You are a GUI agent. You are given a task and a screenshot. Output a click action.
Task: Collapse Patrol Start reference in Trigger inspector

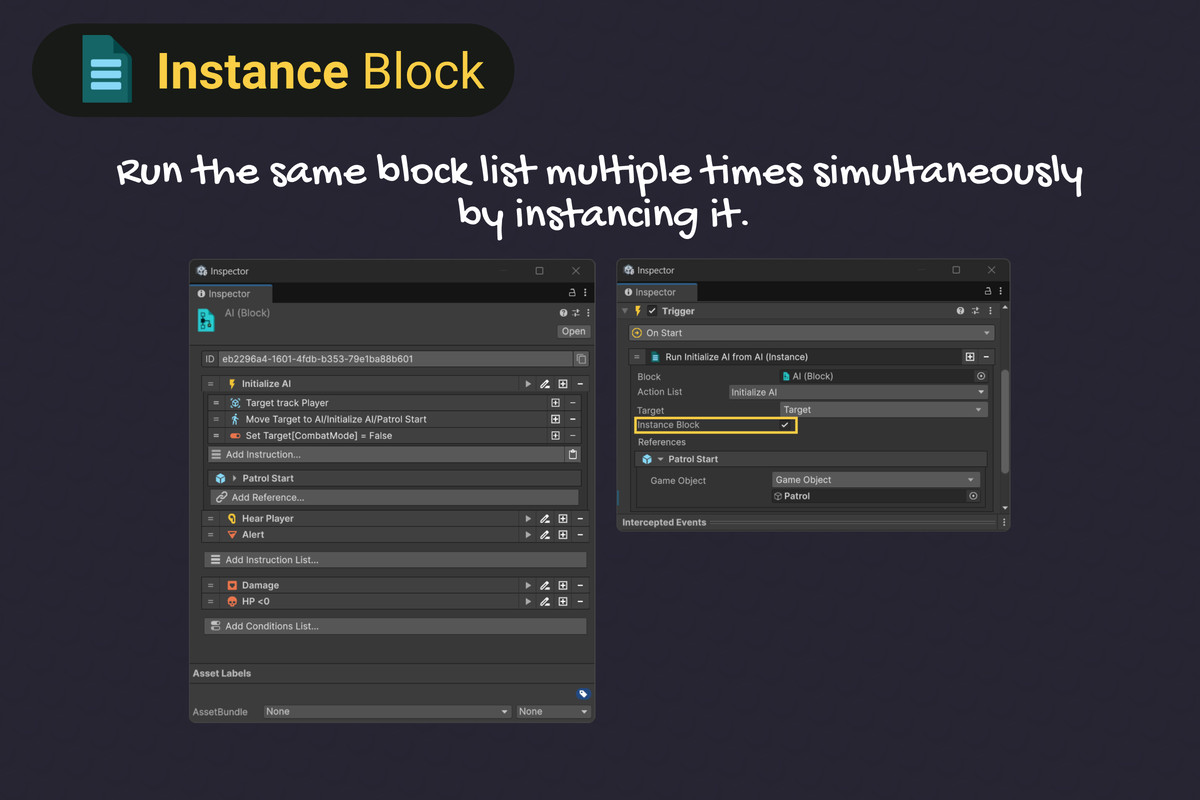(x=660, y=460)
